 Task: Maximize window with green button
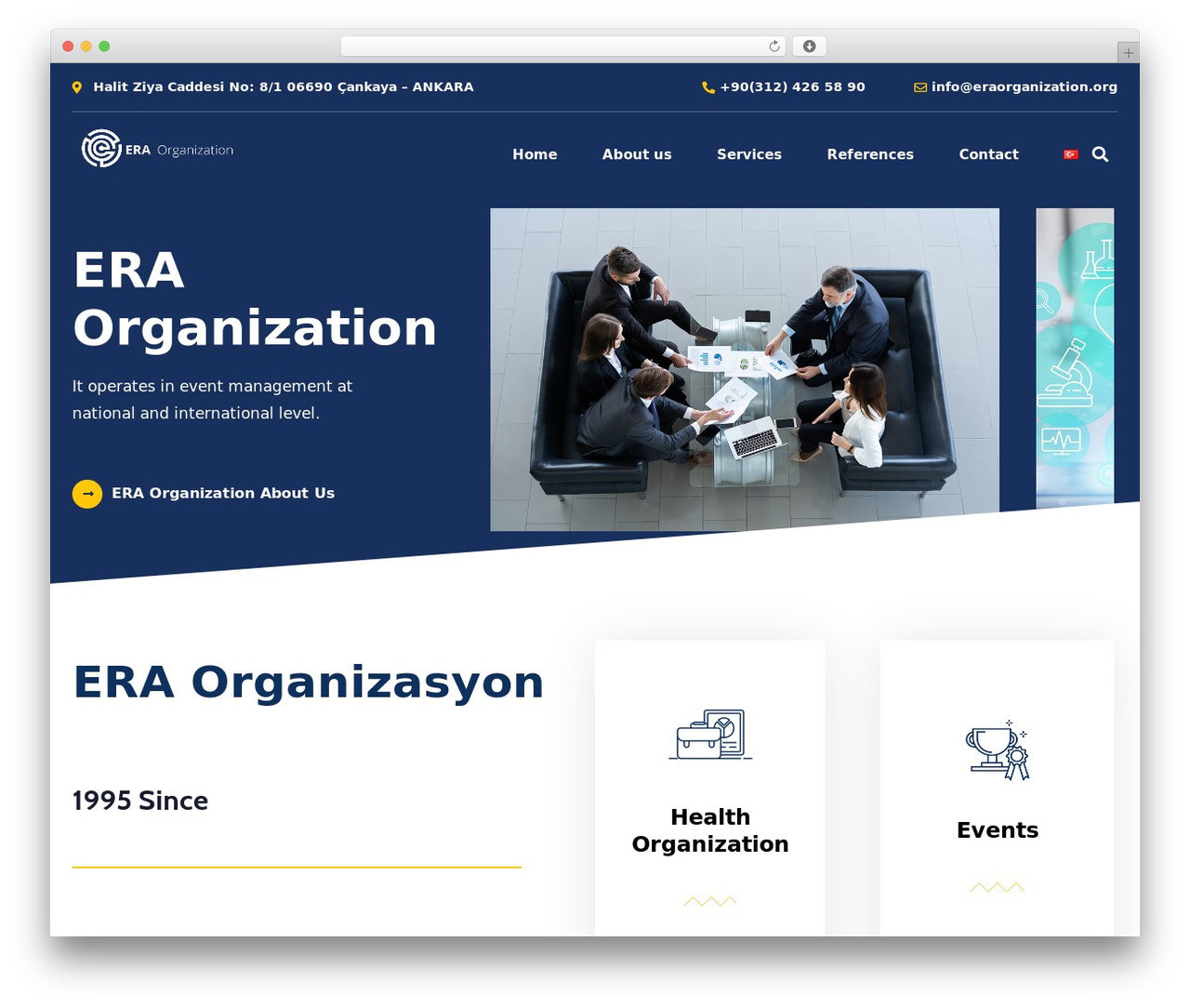click(104, 46)
